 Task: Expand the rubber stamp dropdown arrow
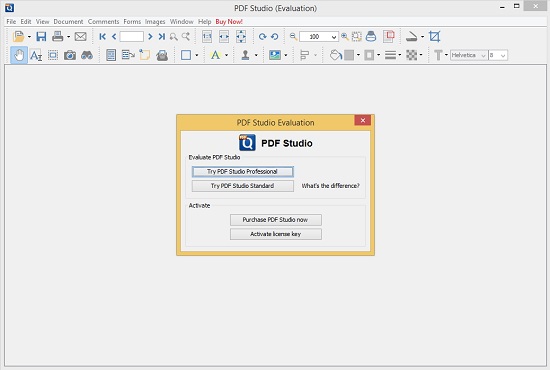click(x=256, y=55)
